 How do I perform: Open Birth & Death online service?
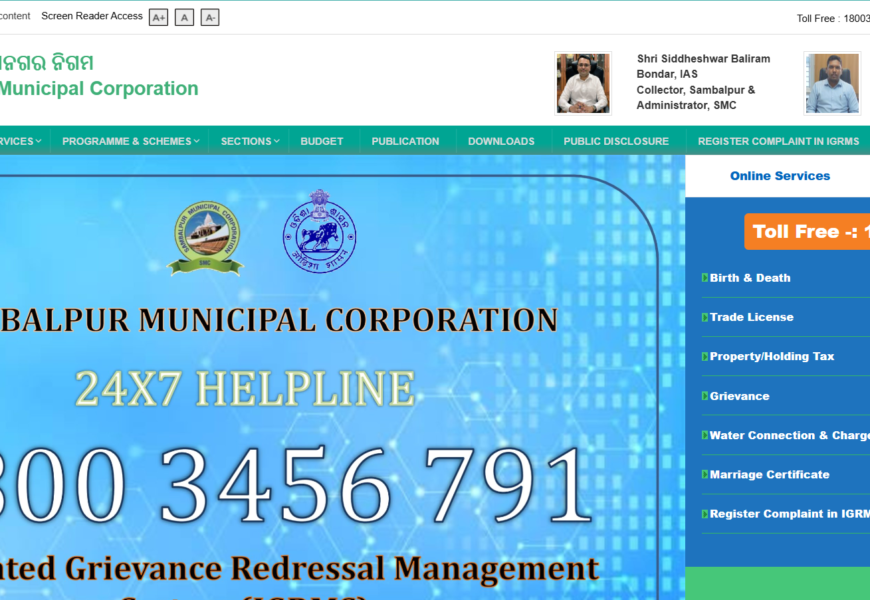750,278
